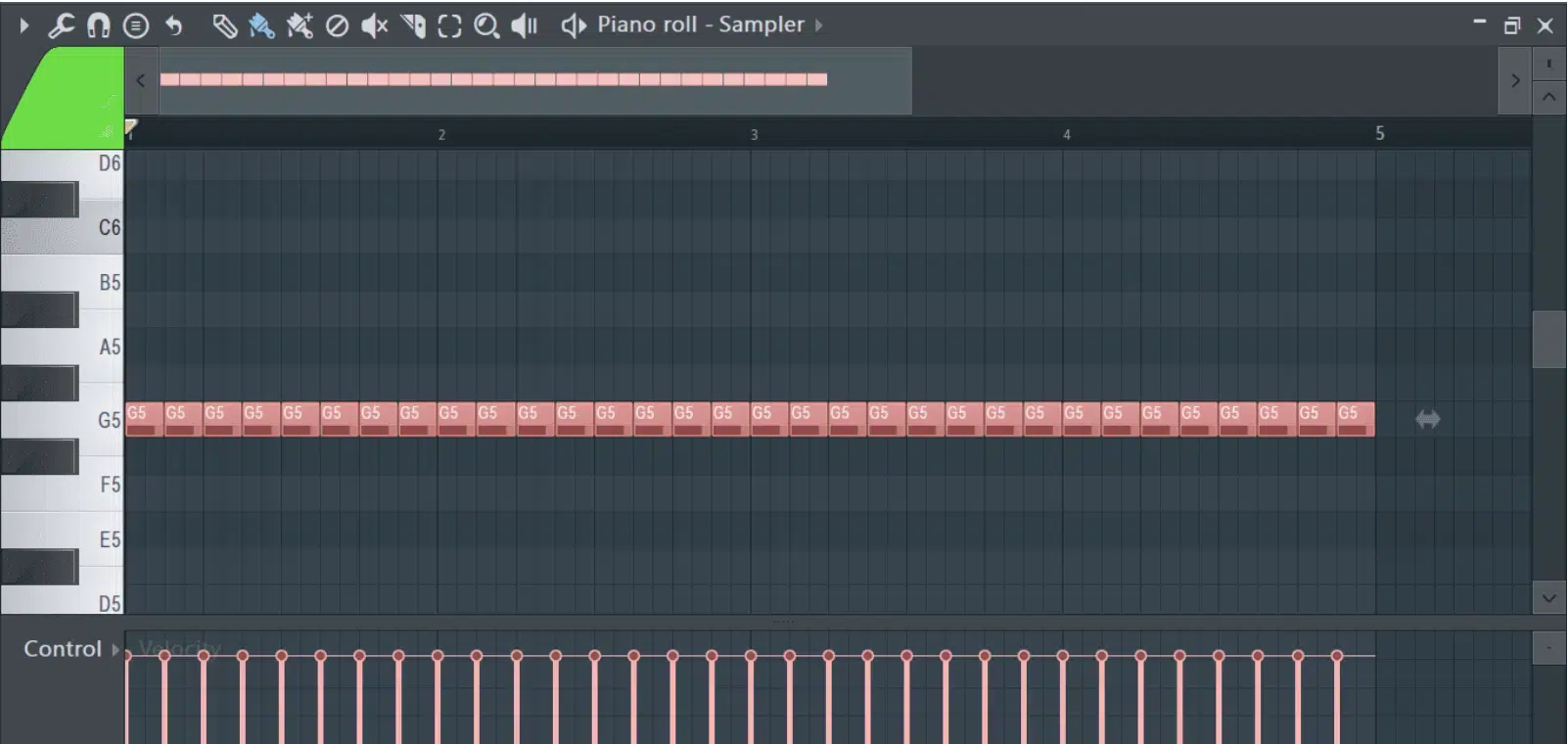Click the velocity handle at bar 4
This screenshot has width=1568, height=744.
coord(1063,655)
